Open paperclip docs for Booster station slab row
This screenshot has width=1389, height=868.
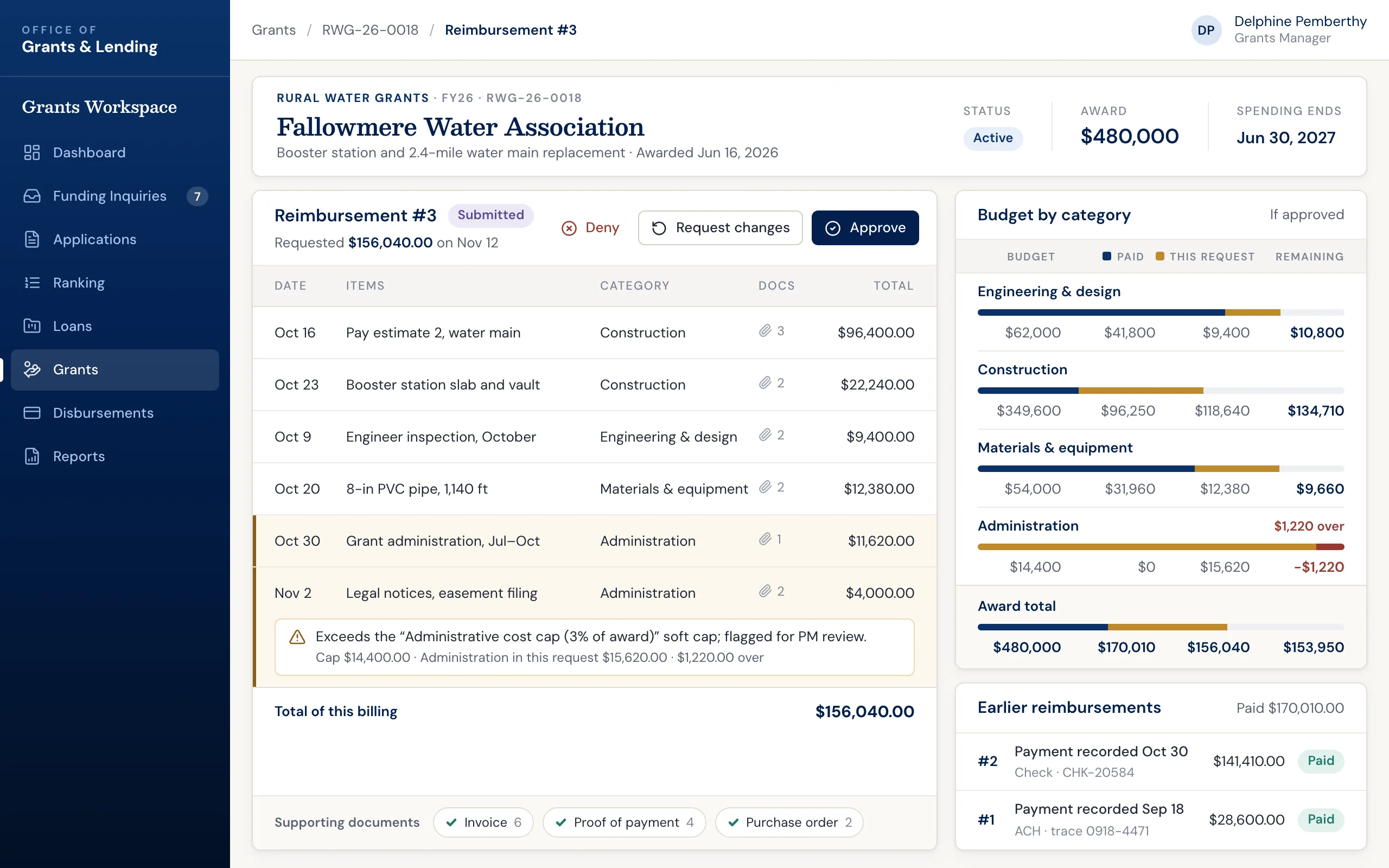point(764,383)
